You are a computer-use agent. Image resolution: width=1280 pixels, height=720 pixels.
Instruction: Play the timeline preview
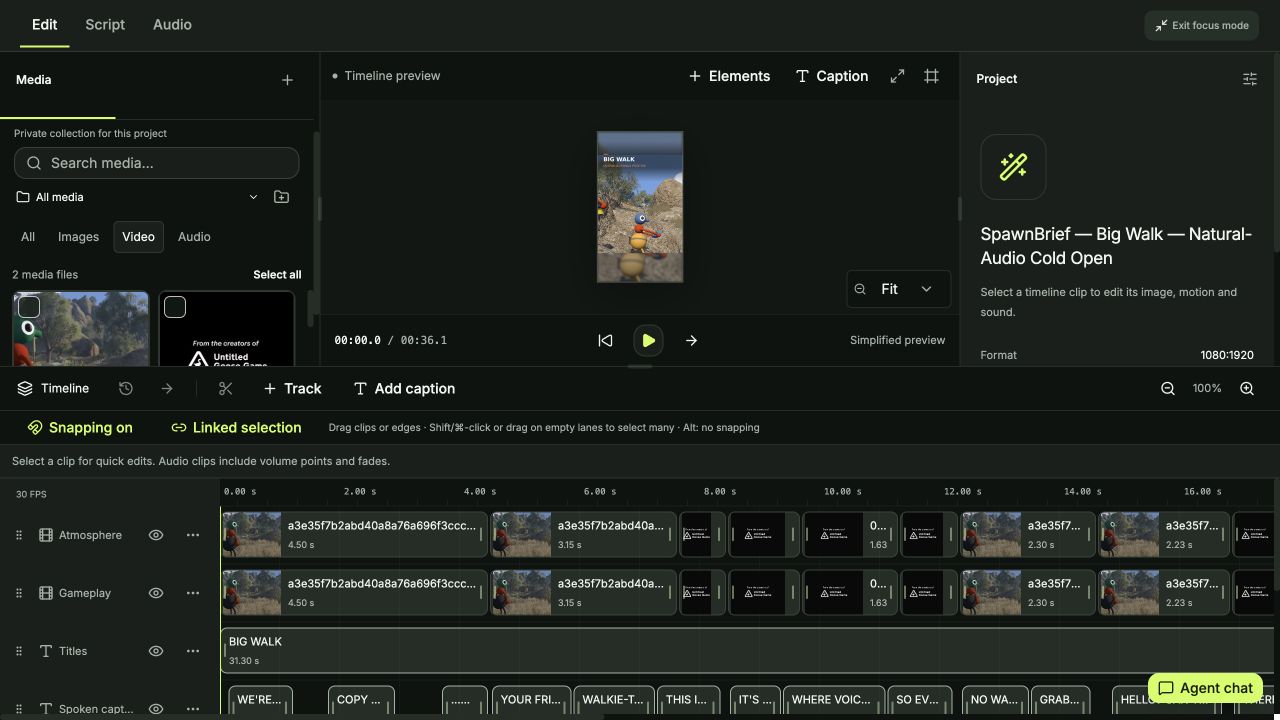tap(648, 340)
